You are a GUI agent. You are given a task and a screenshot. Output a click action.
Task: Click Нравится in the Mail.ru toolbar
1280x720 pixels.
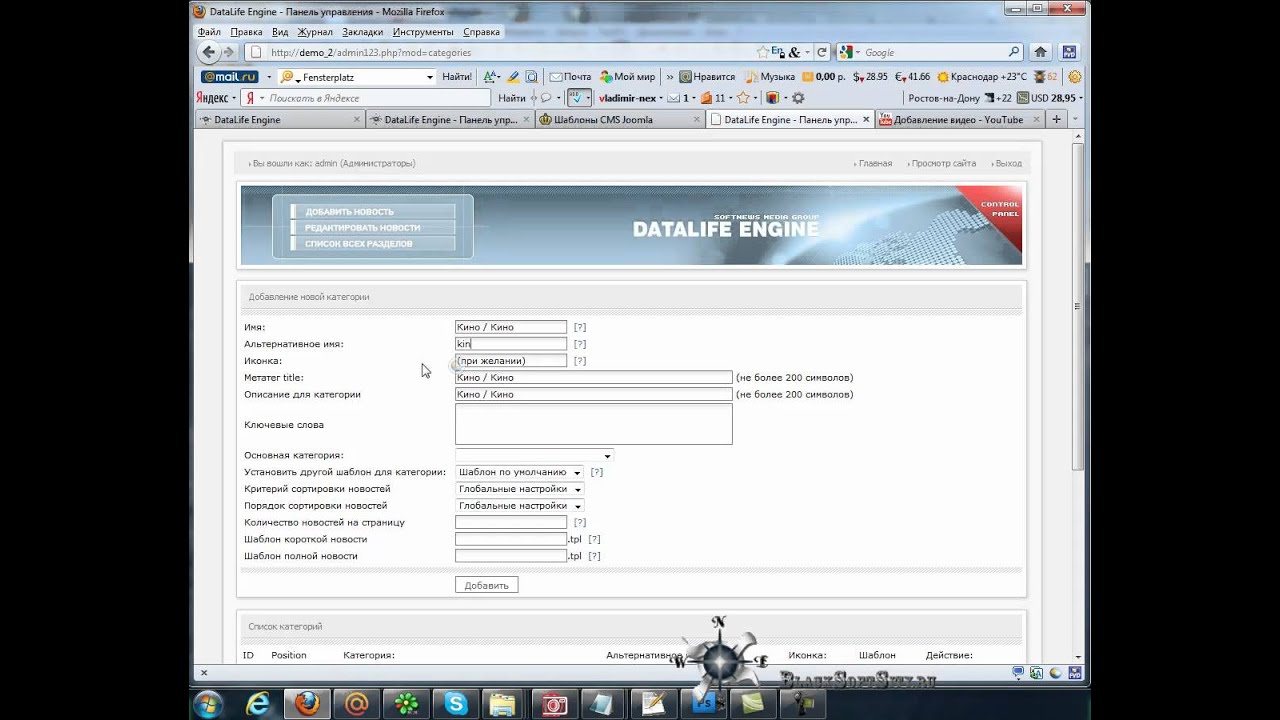(x=707, y=76)
